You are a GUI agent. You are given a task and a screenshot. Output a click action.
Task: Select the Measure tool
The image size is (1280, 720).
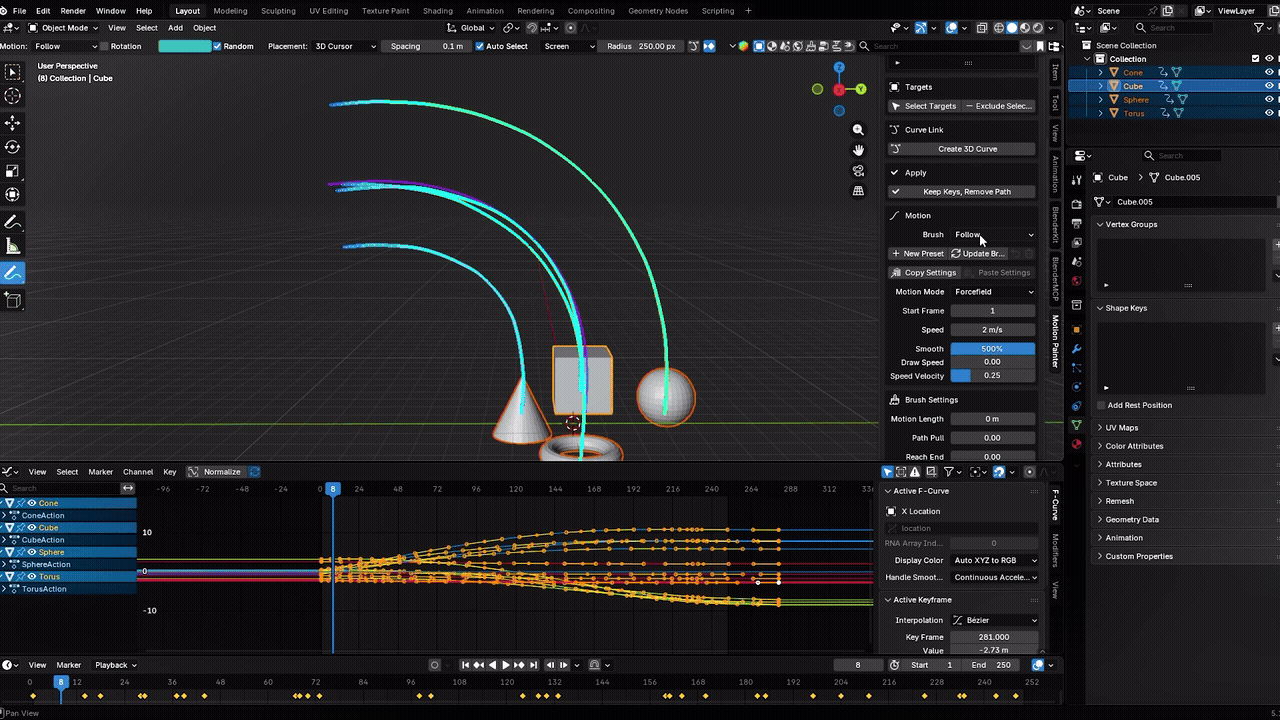point(13,246)
